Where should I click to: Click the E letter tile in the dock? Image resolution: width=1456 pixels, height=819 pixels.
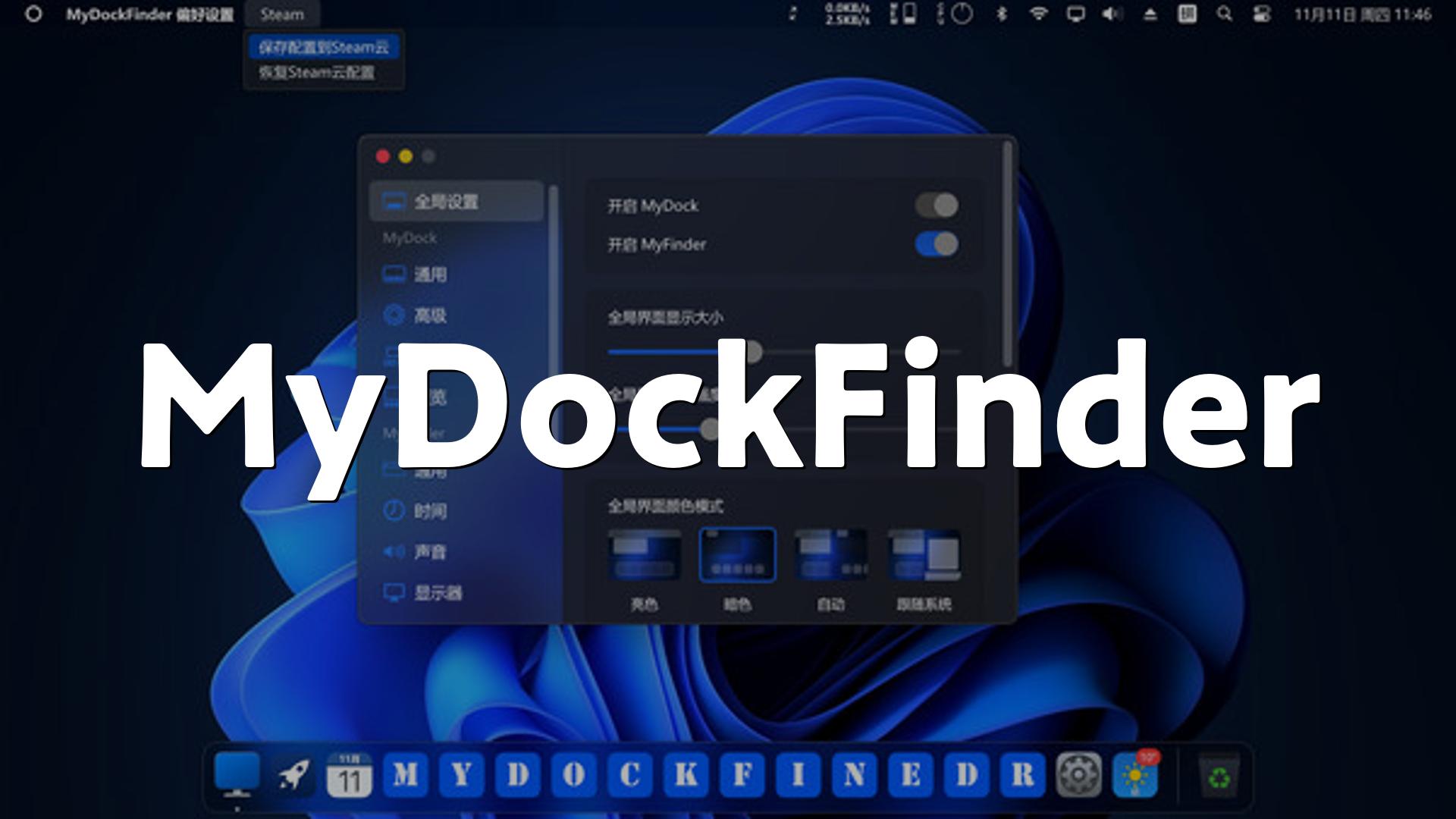point(911,775)
